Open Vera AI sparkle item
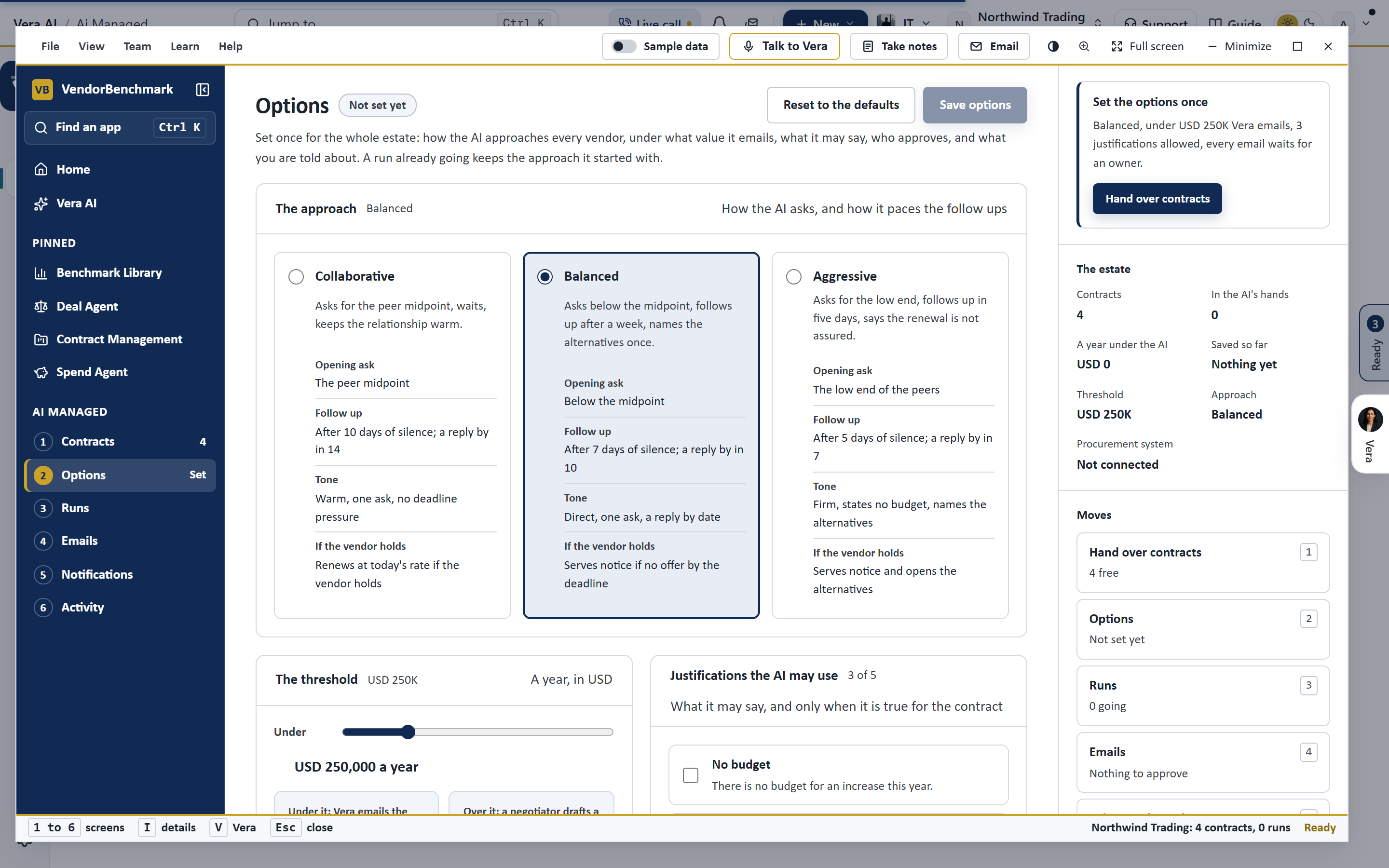 (x=120, y=203)
